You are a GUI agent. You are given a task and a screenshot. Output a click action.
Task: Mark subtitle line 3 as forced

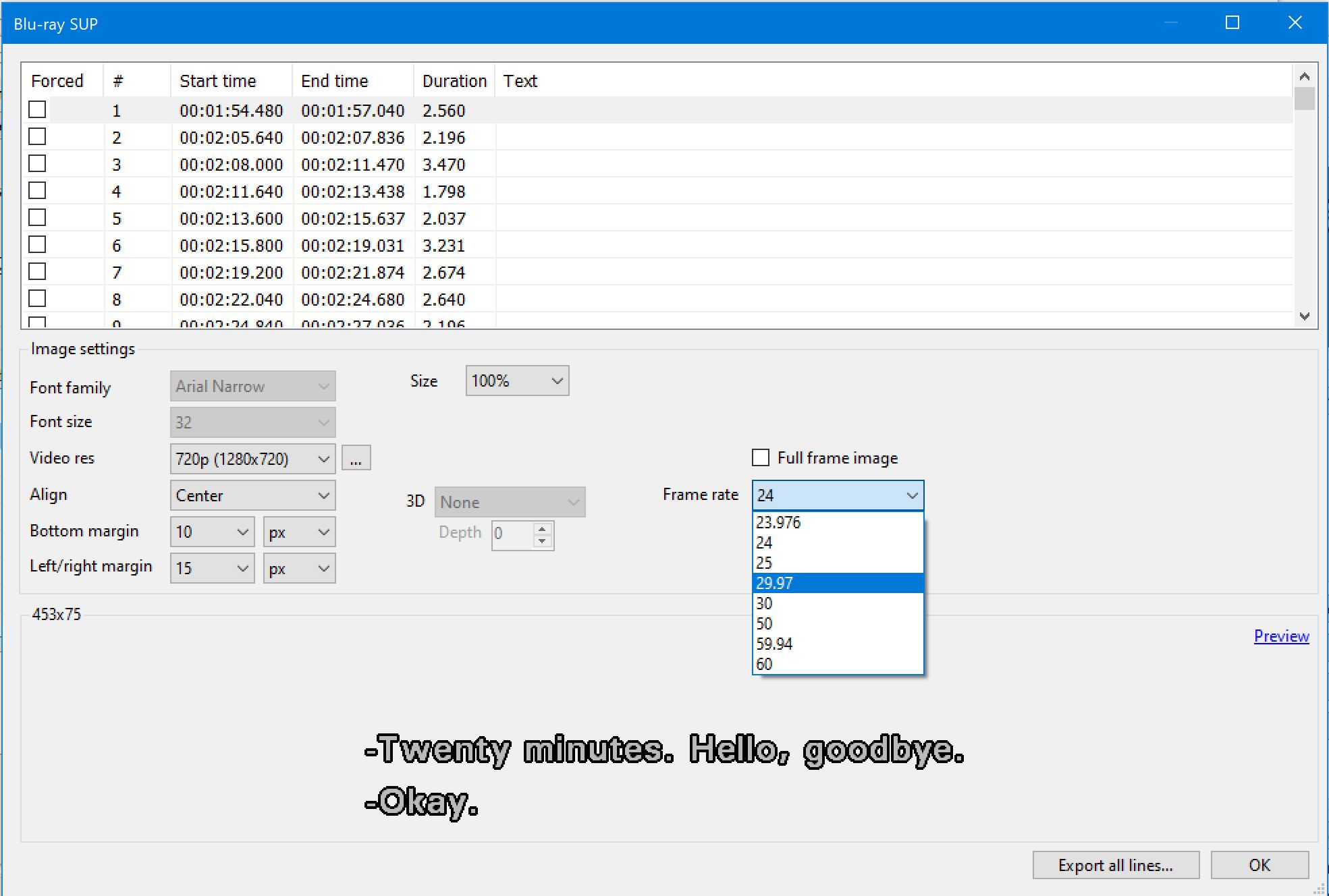point(38,164)
